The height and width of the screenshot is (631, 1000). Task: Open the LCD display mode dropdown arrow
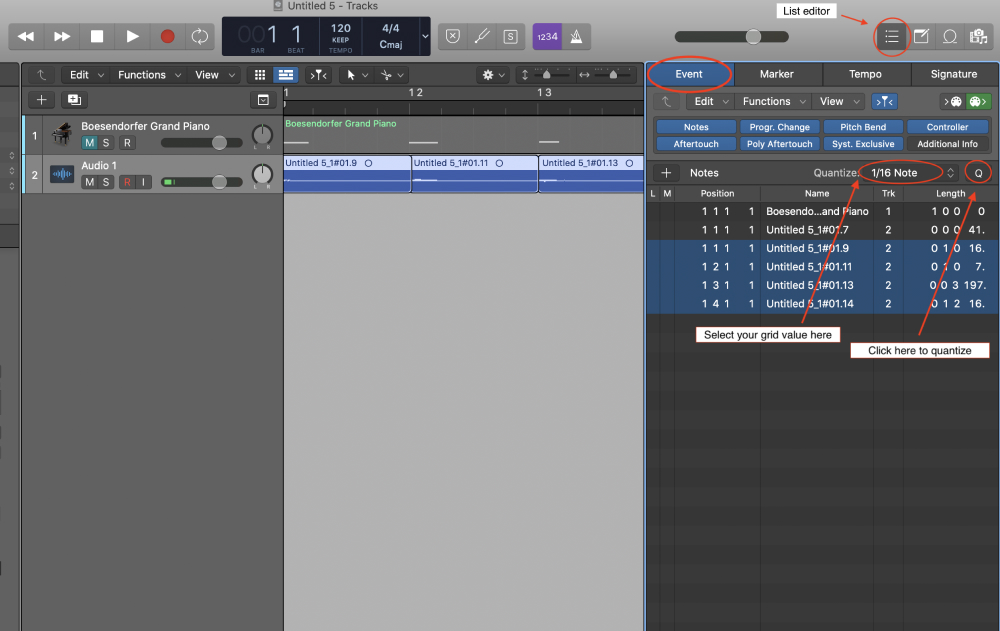coord(425,36)
